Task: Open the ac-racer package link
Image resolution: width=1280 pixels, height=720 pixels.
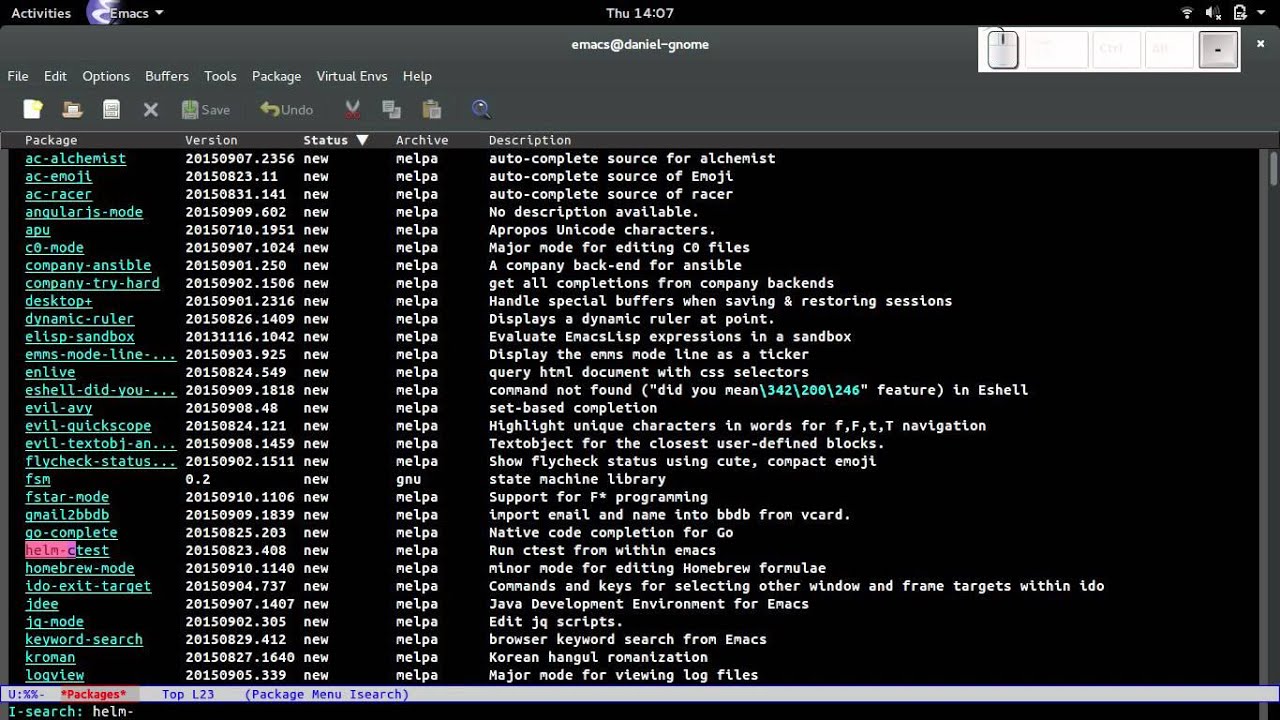Action: point(58,194)
